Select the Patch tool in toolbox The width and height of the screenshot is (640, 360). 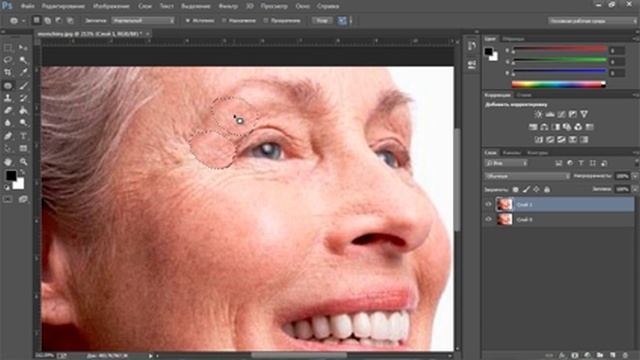click(8, 86)
